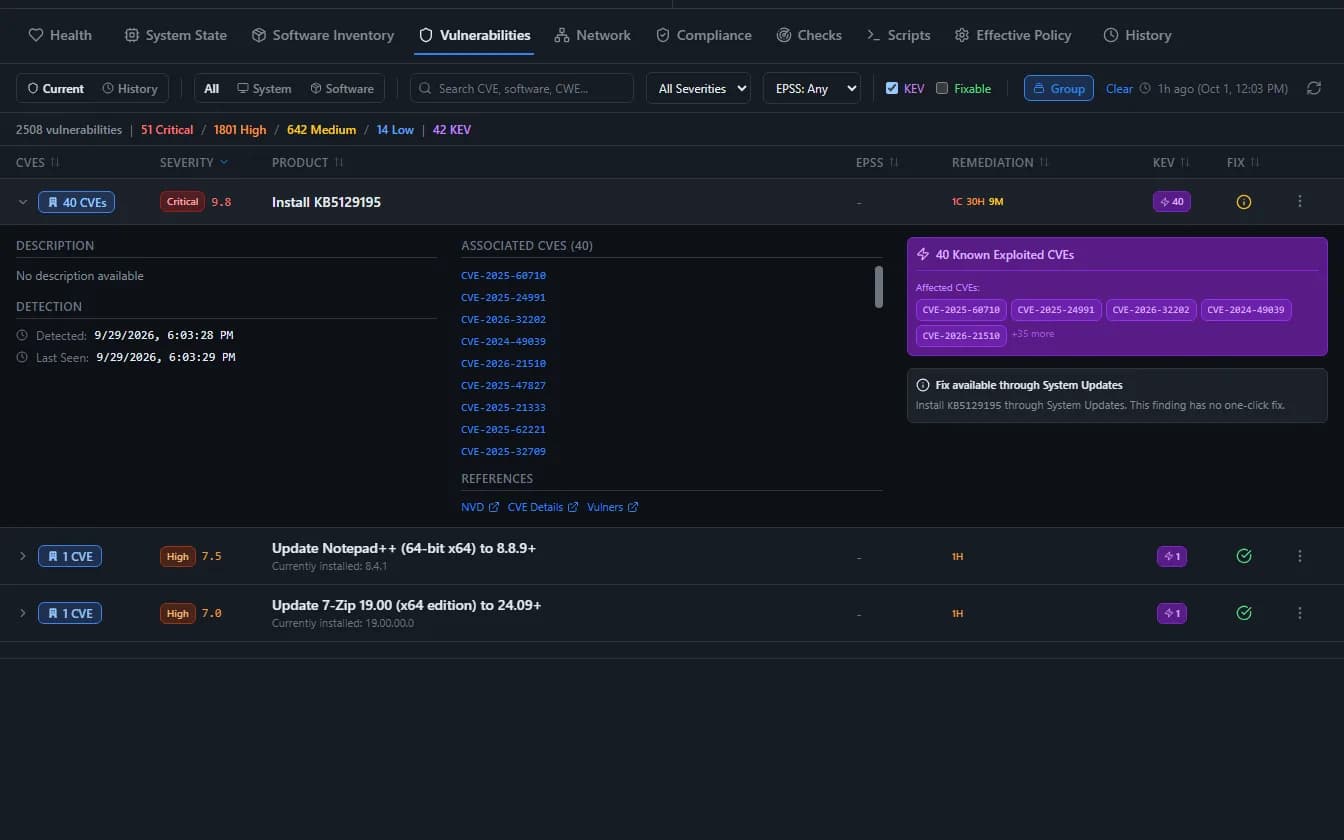
Task: Click the KEV badge on Notepad++ row
Action: tap(1172, 556)
